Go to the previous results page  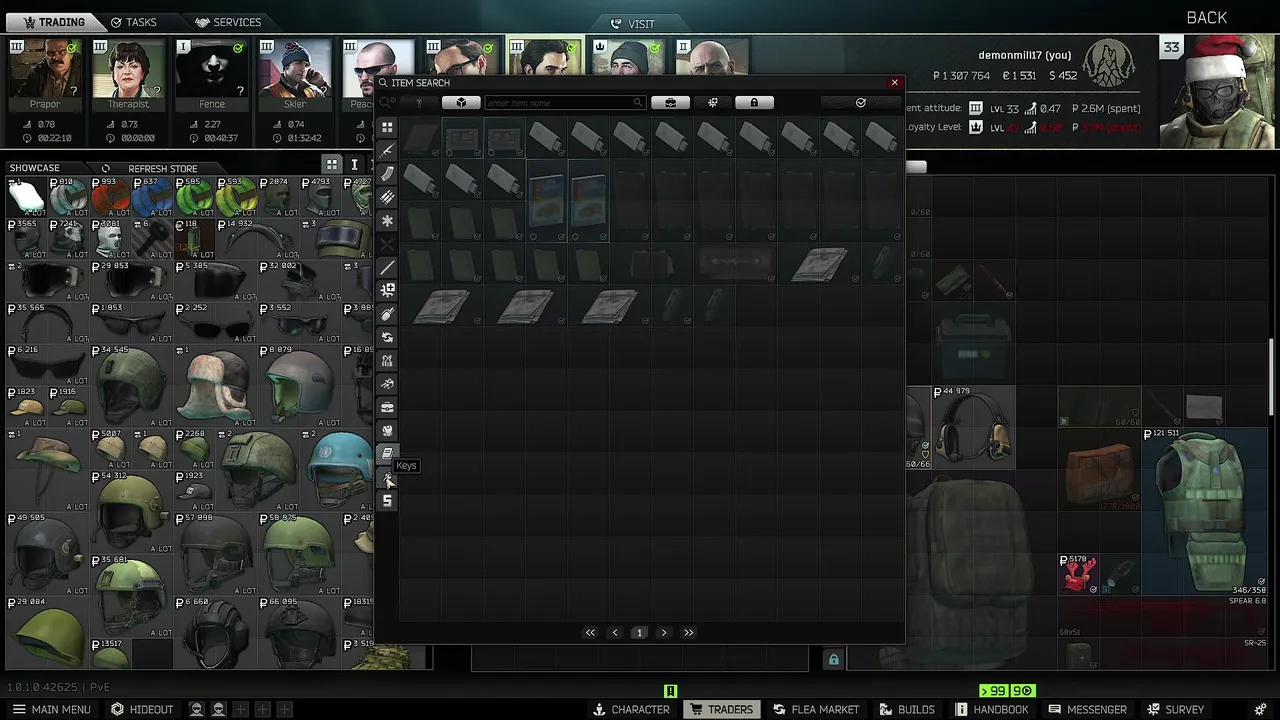pos(615,632)
